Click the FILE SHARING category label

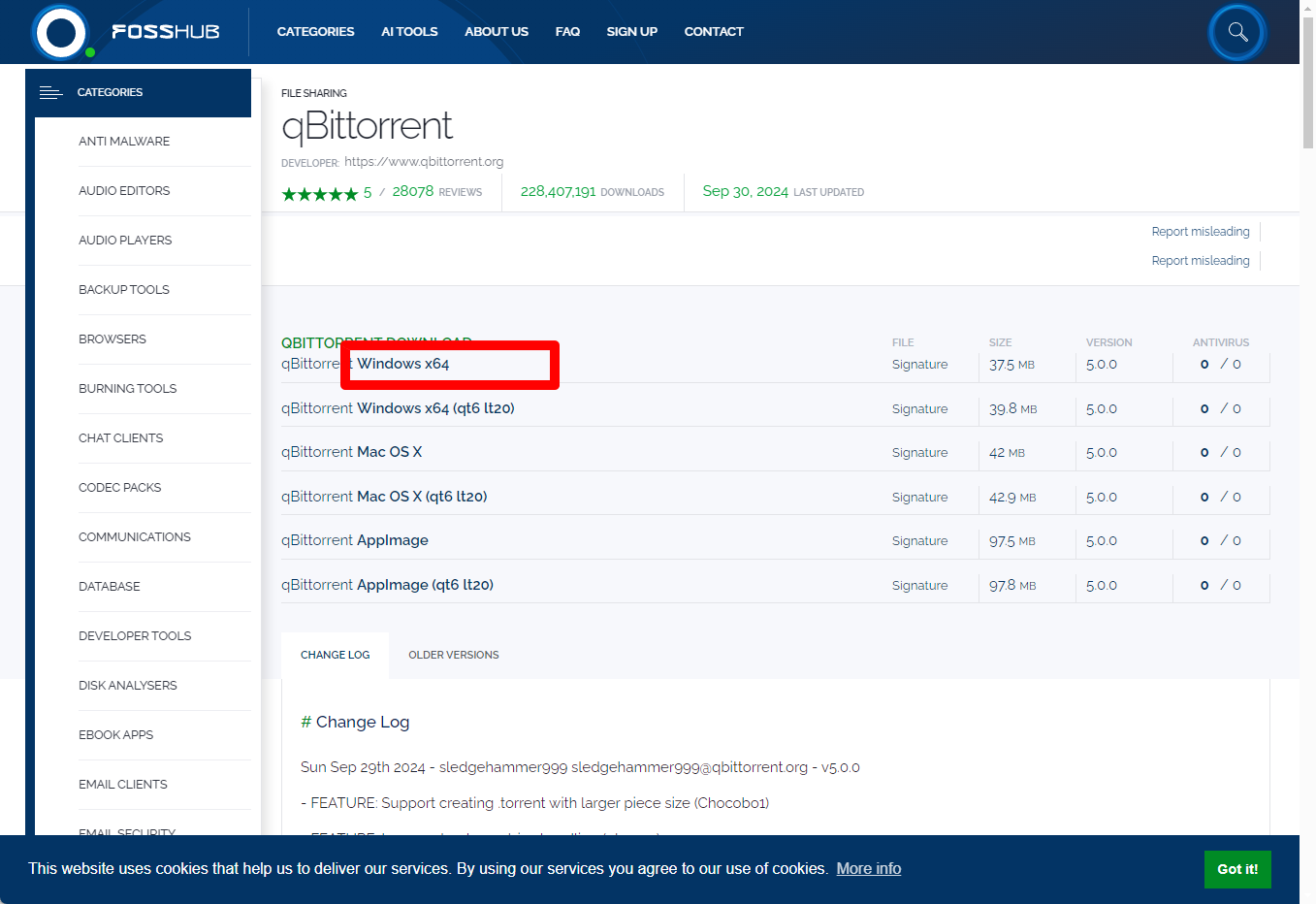pyautogui.click(x=314, y=93)
